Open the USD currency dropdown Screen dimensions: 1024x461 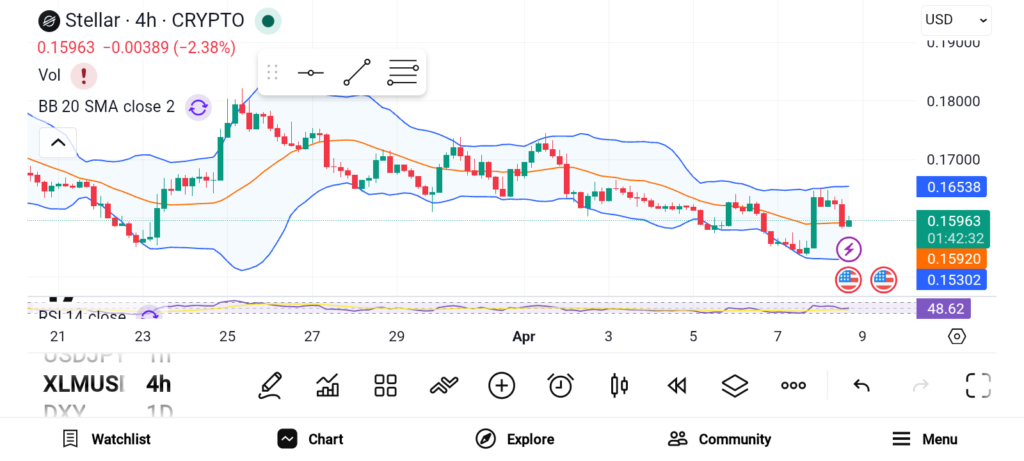[x=955, y=19]
